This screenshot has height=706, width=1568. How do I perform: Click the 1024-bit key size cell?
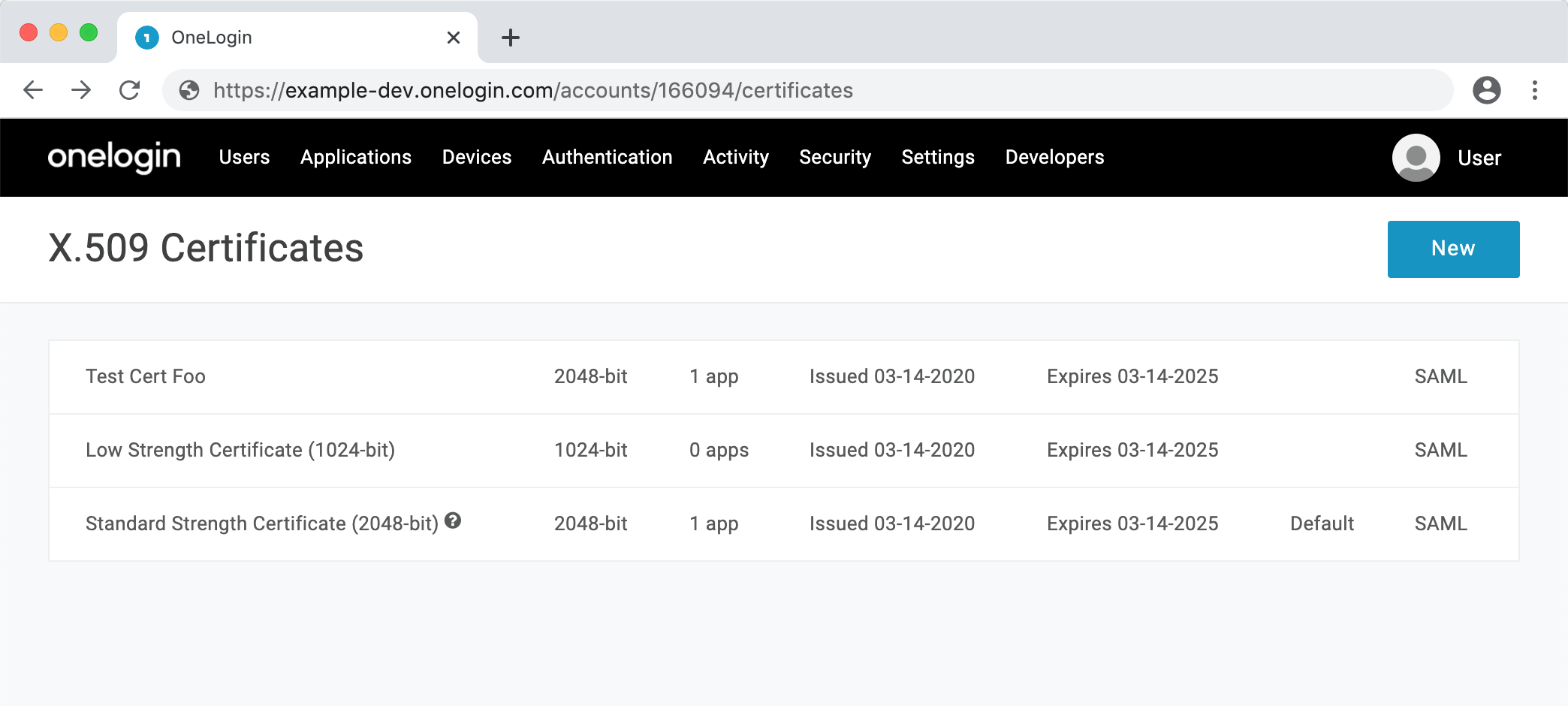(591, 450)
